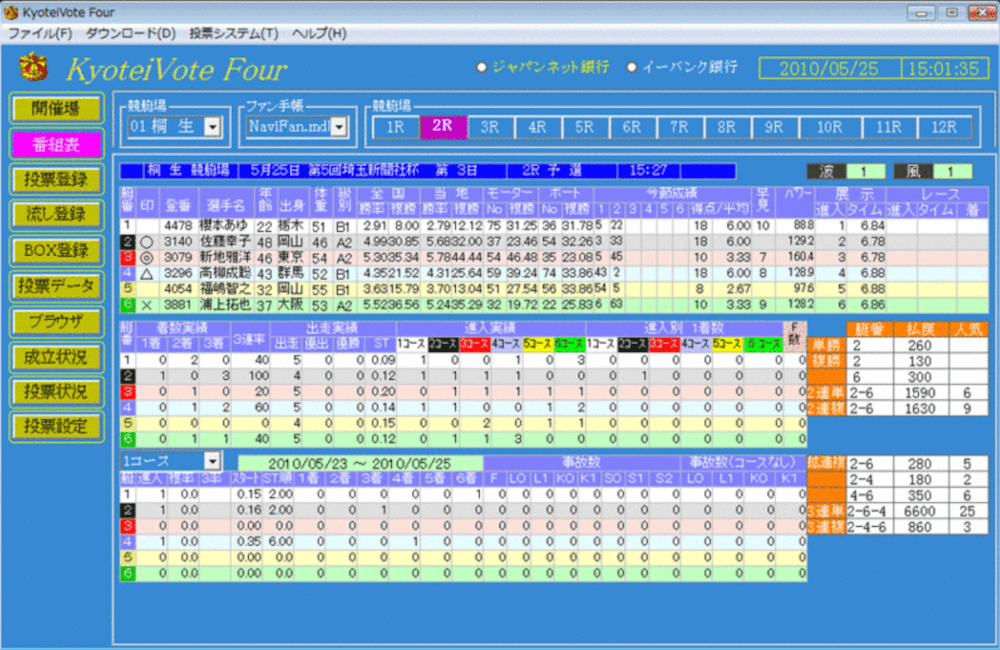
Task: Click the 成立状況 sidebar button
Action: (x=56, y=357)
